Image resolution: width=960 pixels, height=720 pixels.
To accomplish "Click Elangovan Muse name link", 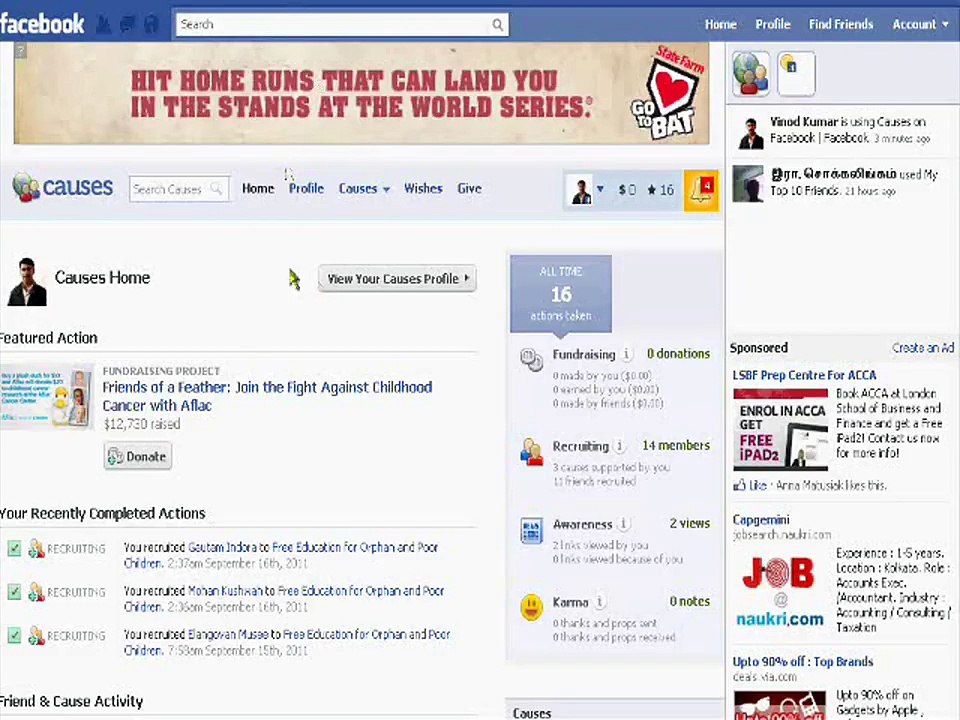I will point(228,634).
